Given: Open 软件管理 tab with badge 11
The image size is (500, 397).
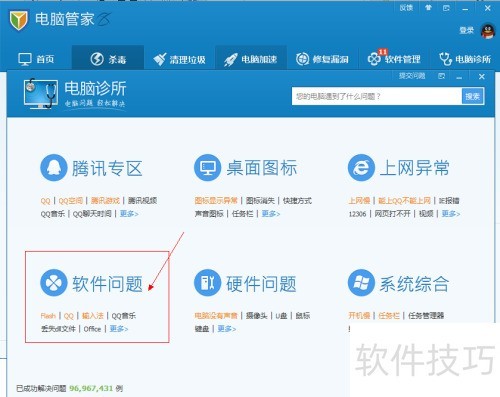Looking at the screenshot, I should 394,59.
